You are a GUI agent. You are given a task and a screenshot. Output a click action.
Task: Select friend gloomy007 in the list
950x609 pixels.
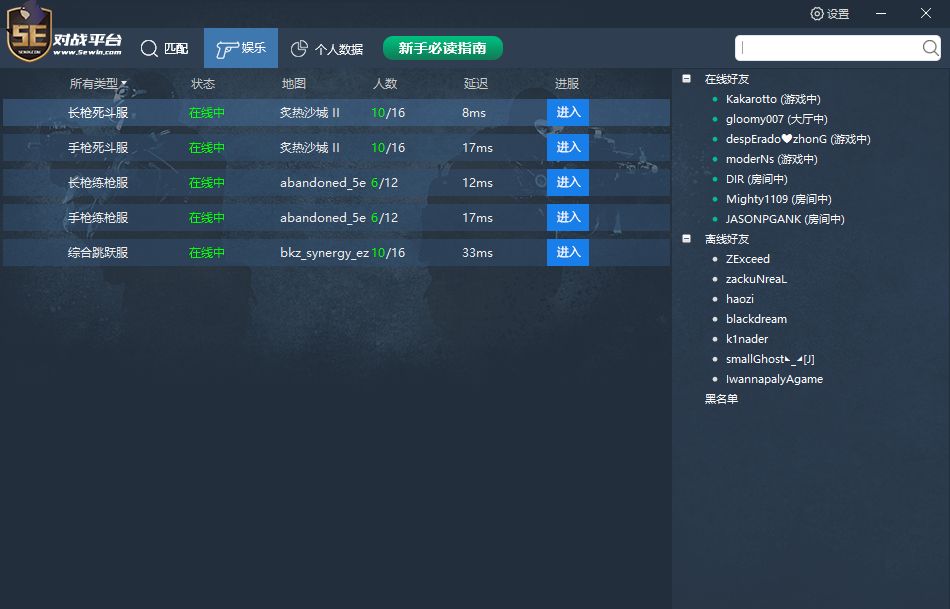tap(777, 119)
